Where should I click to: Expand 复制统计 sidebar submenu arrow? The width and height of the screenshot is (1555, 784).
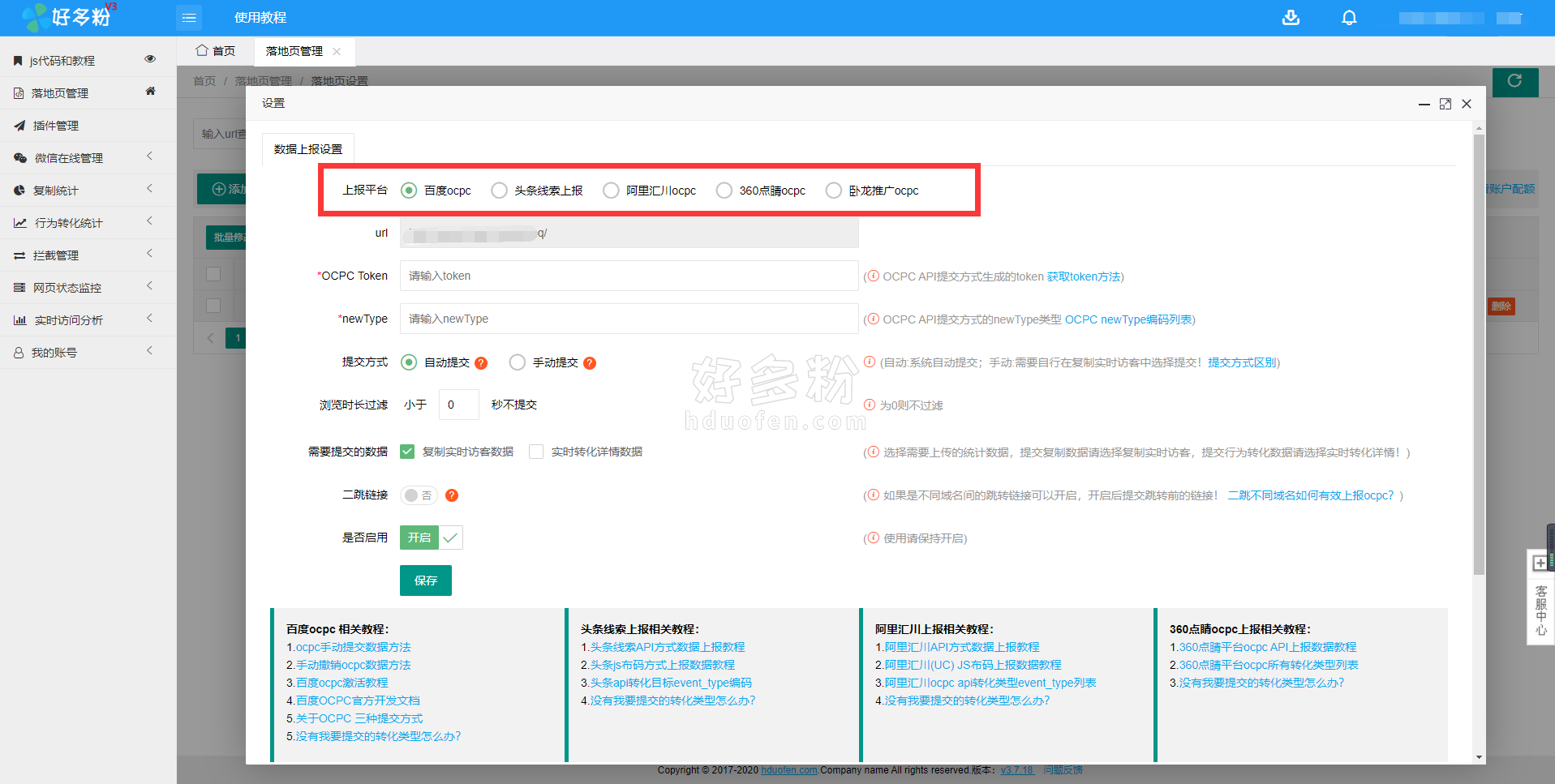(149, 189)
